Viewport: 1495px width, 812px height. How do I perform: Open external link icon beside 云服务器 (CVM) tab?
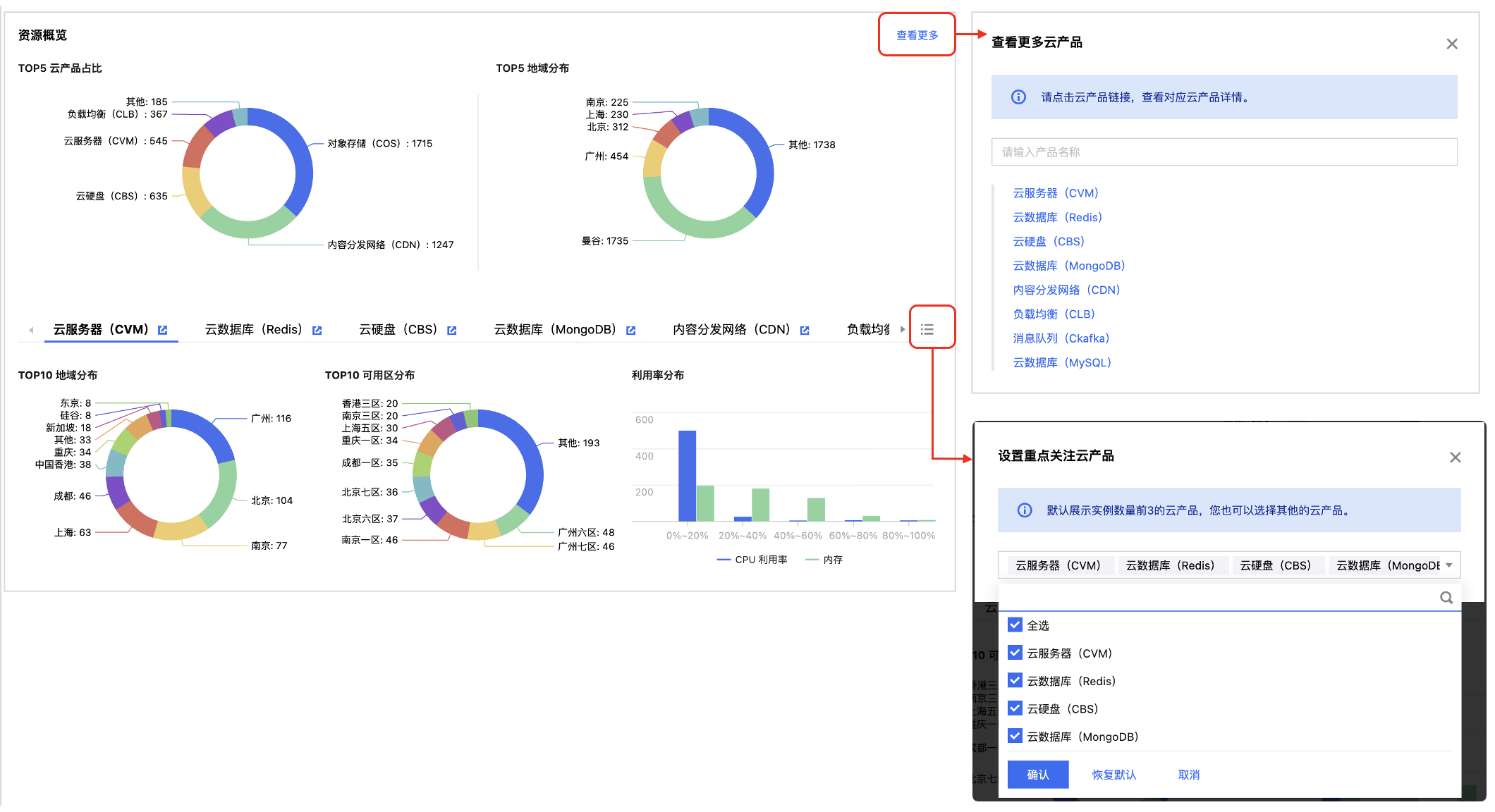point(163,330)
